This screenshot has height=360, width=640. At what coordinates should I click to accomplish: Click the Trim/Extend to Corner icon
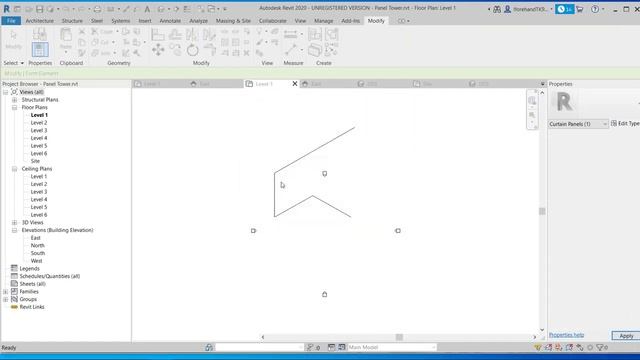coord(210,50)
